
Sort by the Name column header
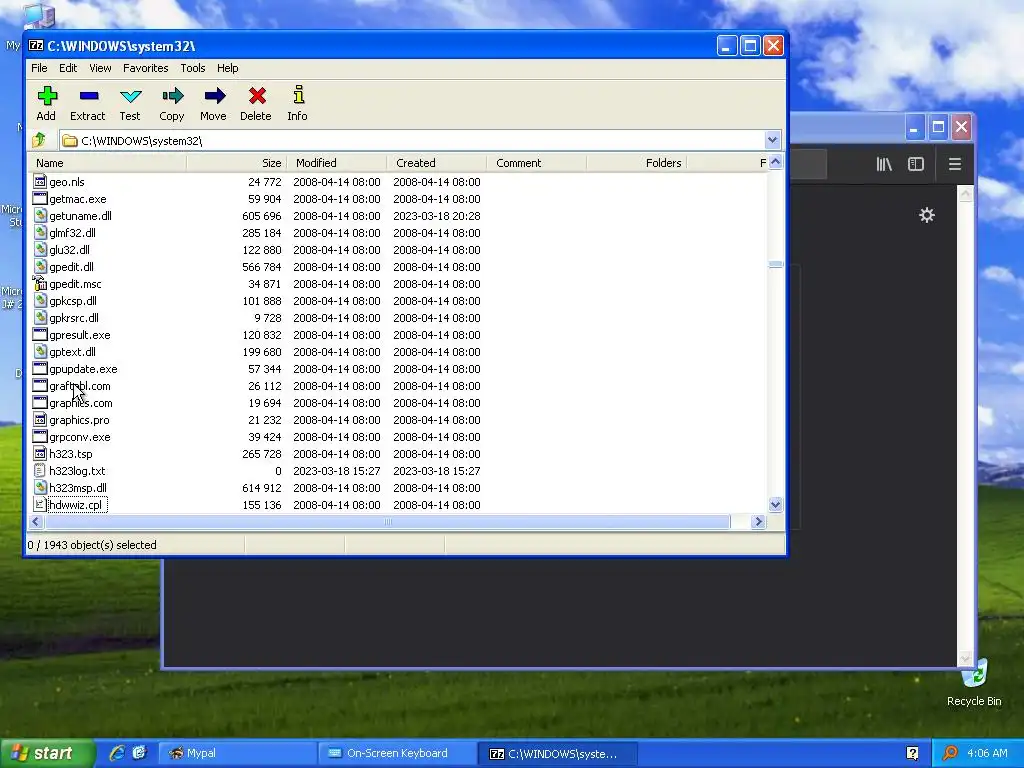tap(108, 163)
